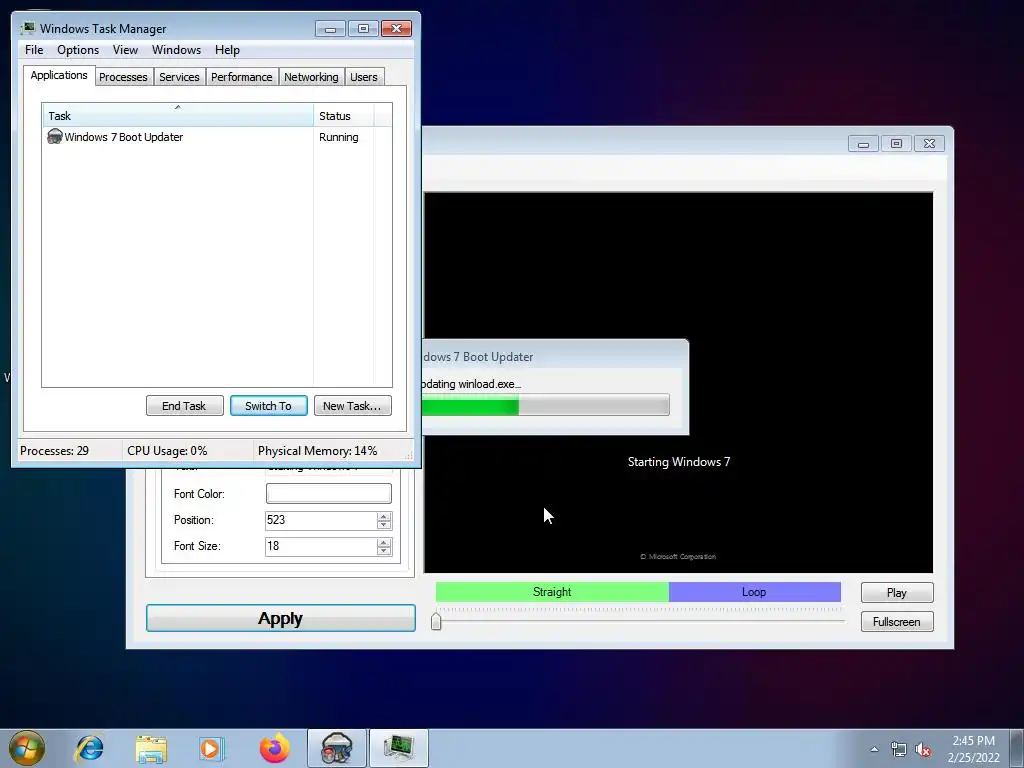This screenshot has height=768, width=1024.
Task: Switch to the Performance tab
Action: click(242, 77)
